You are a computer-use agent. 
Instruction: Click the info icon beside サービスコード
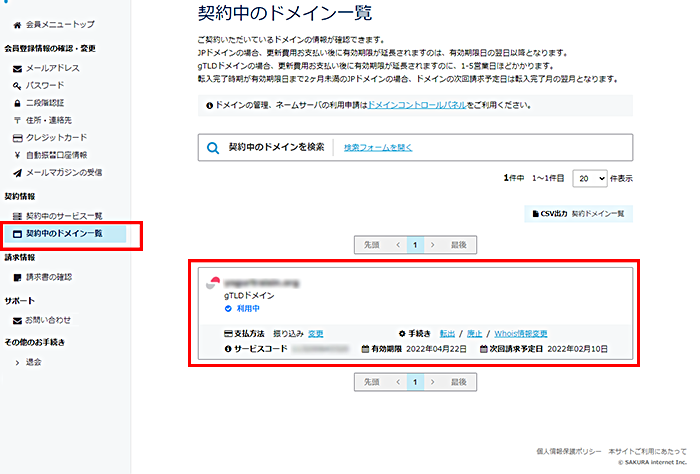pos(228,349)
